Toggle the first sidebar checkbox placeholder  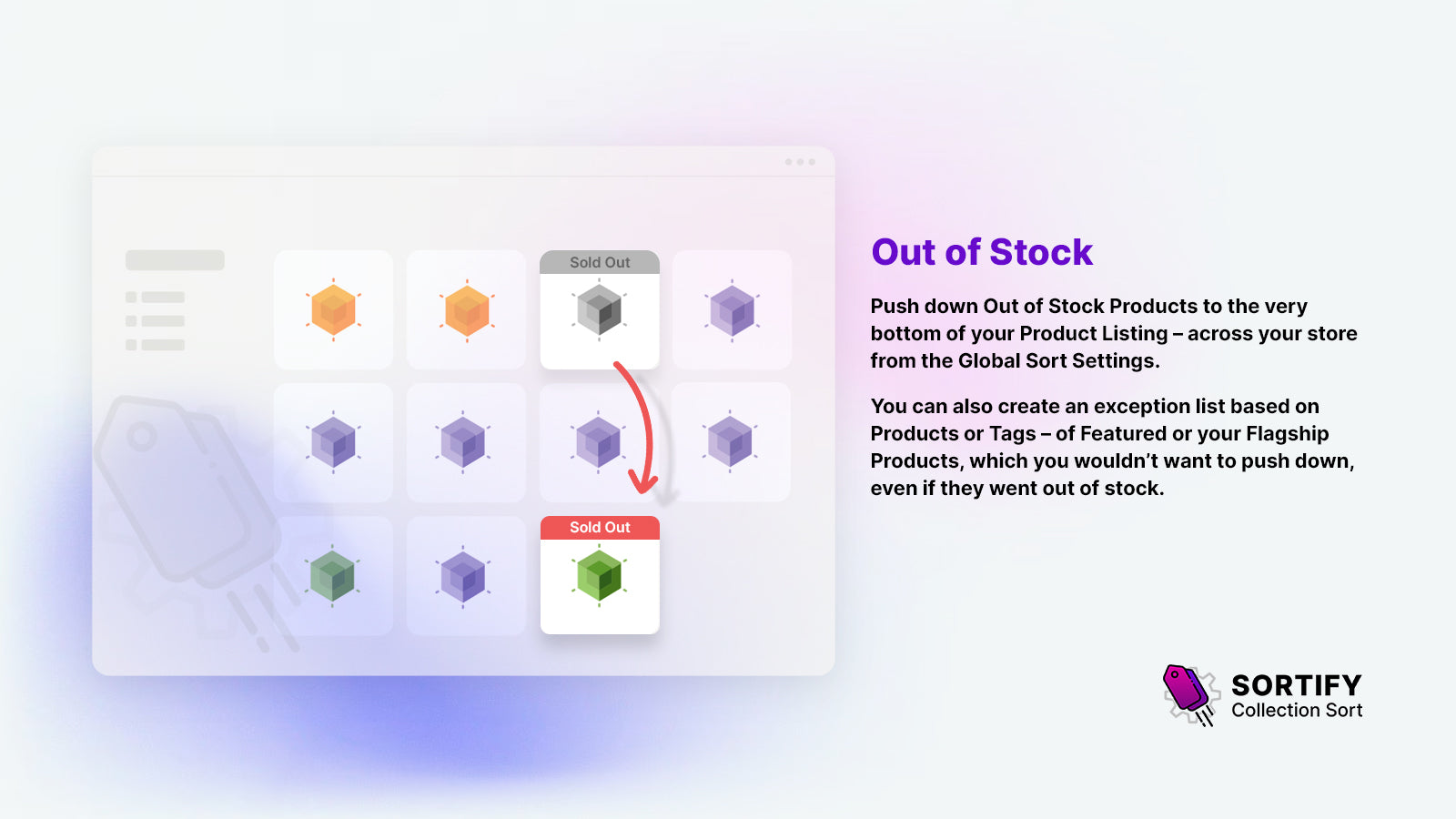[131, 298]
